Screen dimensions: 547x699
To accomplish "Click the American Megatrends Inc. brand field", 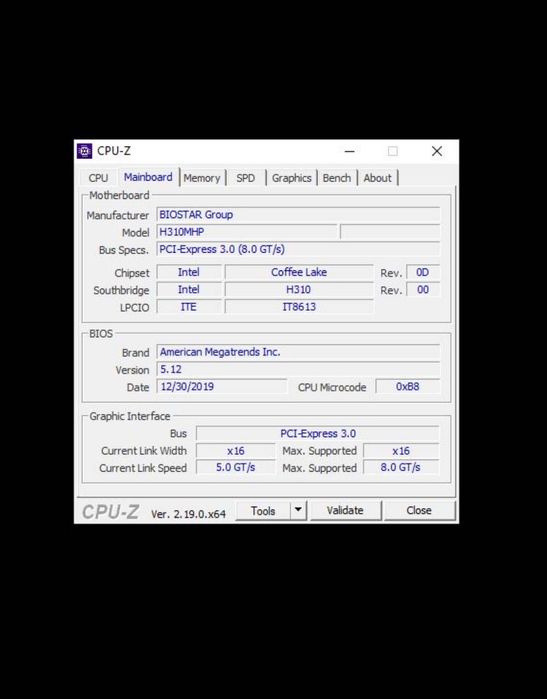I will click(298, 352).
